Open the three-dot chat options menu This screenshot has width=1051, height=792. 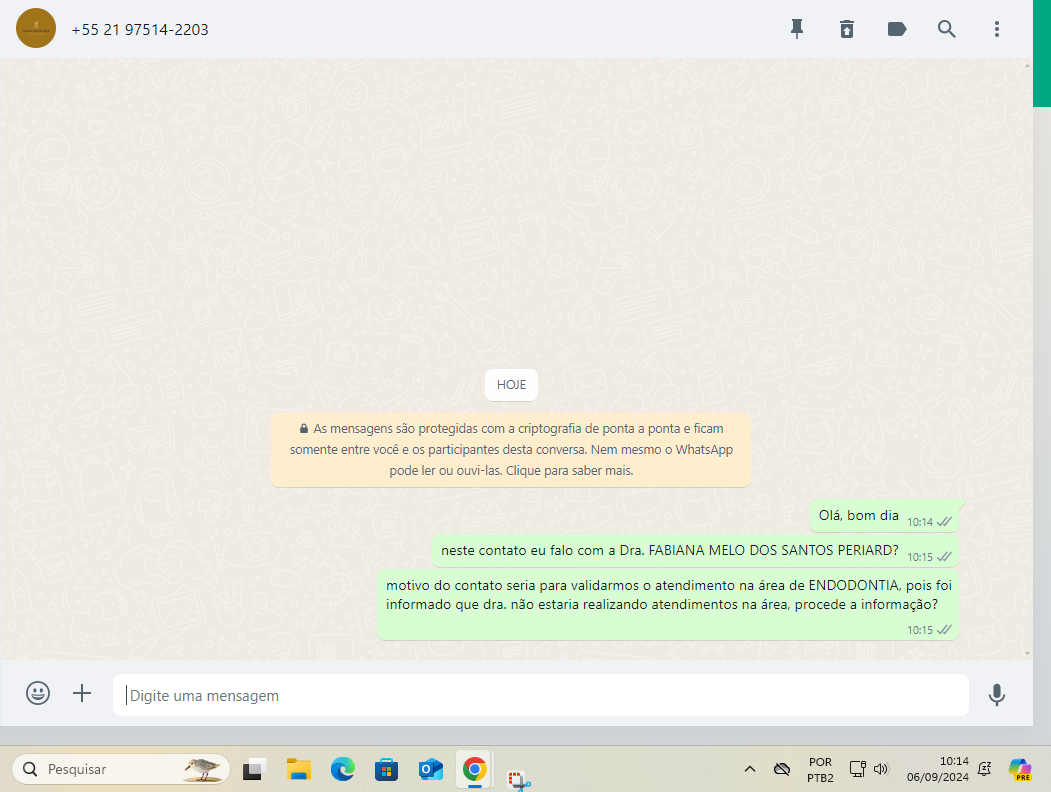pos(997,29)
